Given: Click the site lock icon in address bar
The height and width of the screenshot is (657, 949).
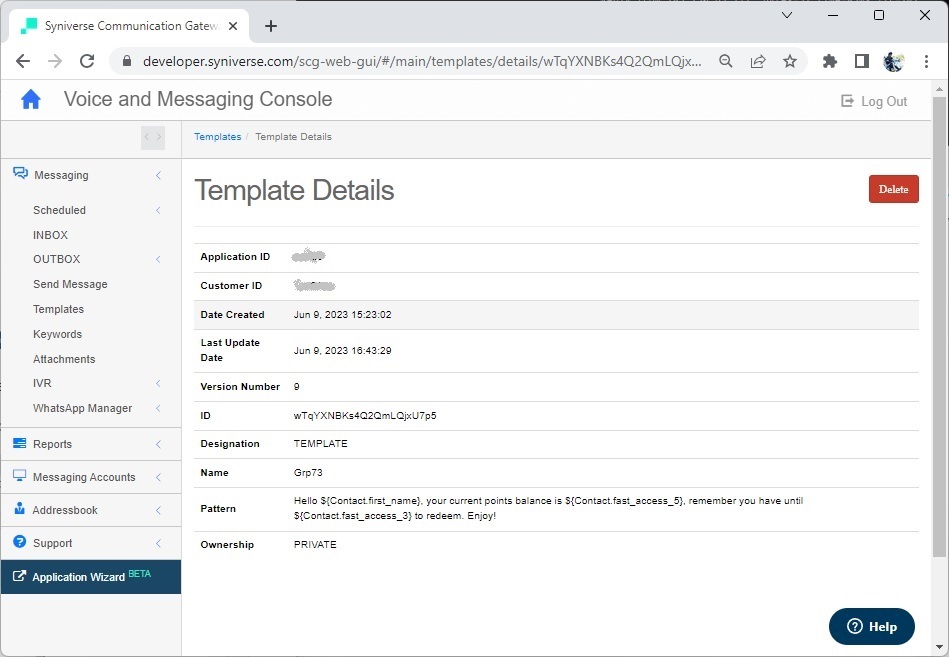Looking at the screenshot, I should pyautogui.click(x=126, y=61).
